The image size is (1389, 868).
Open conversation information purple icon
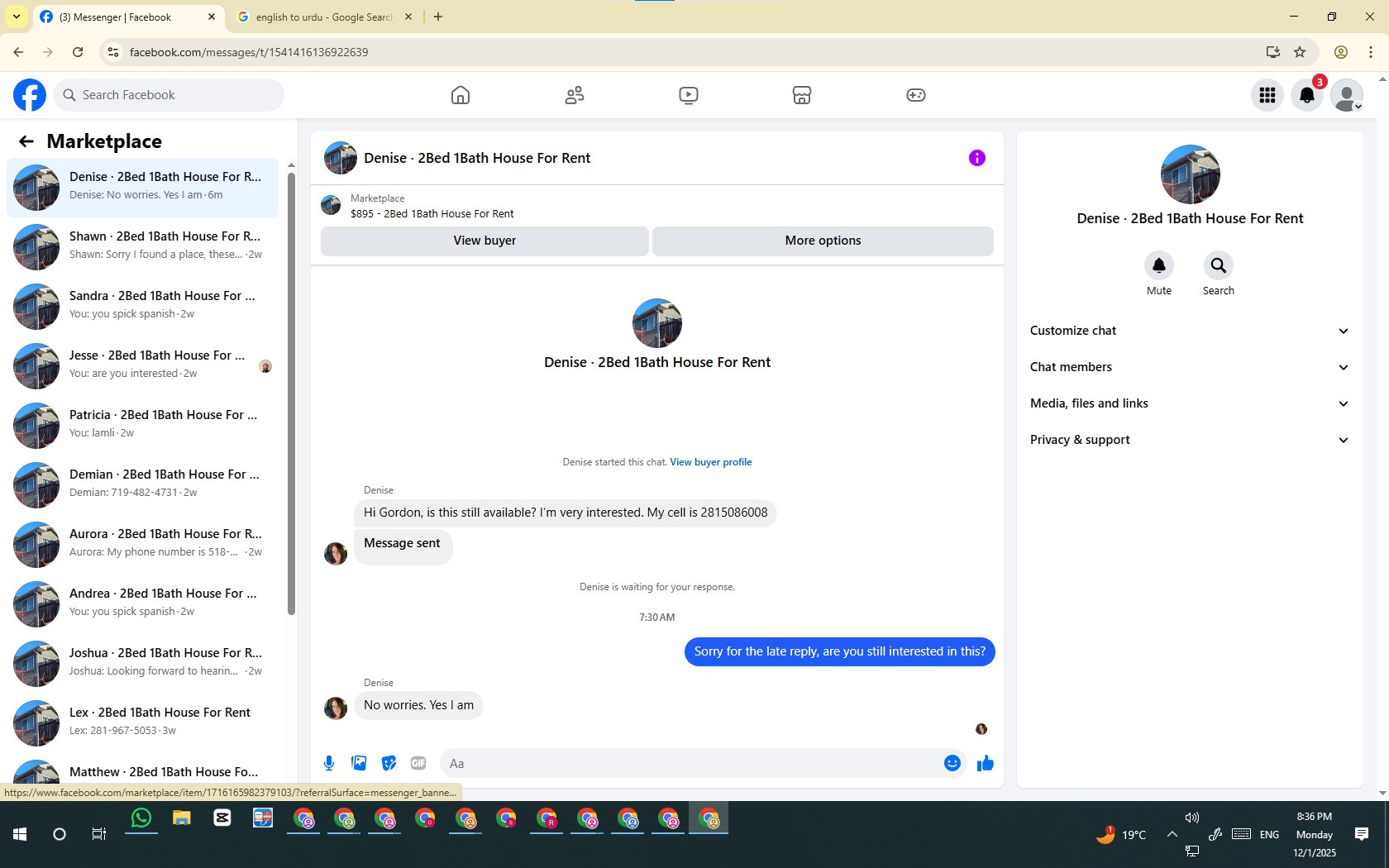click(977, 158)
